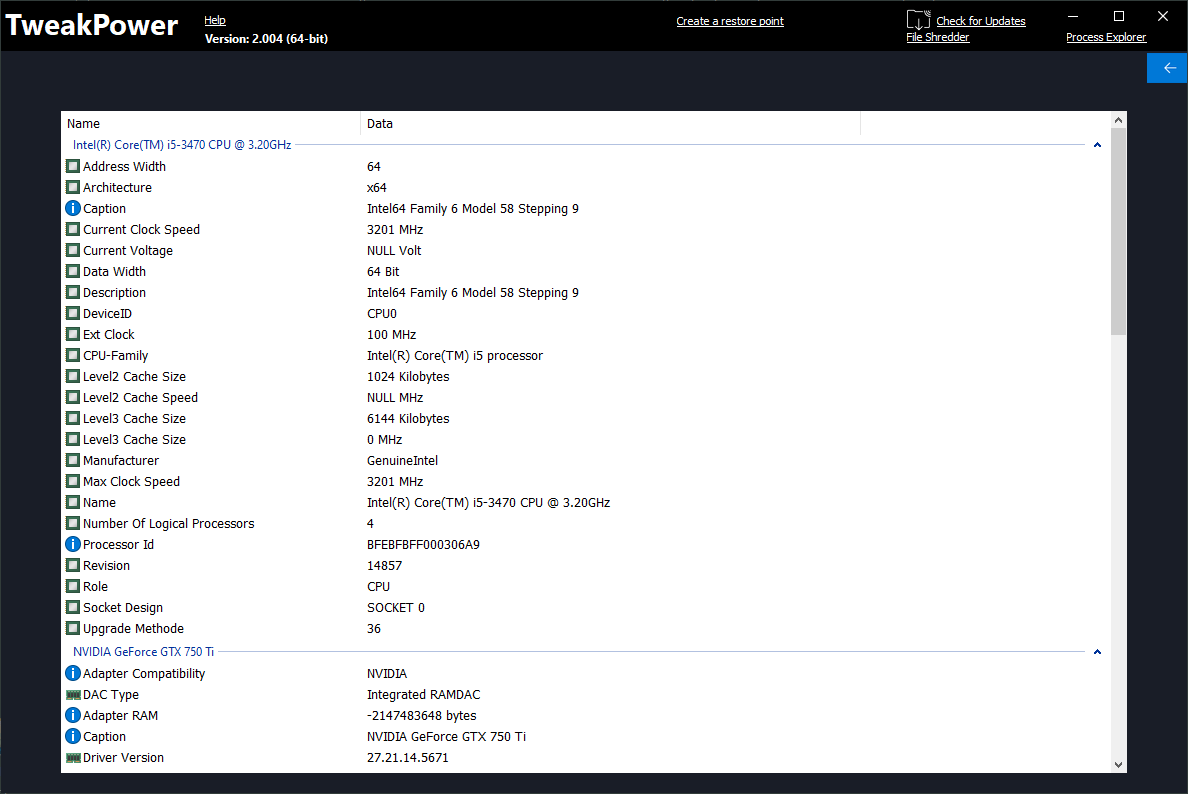Click the blue back arrow button
This screenshot has height=794, width=1188.
click(1167, 68)
